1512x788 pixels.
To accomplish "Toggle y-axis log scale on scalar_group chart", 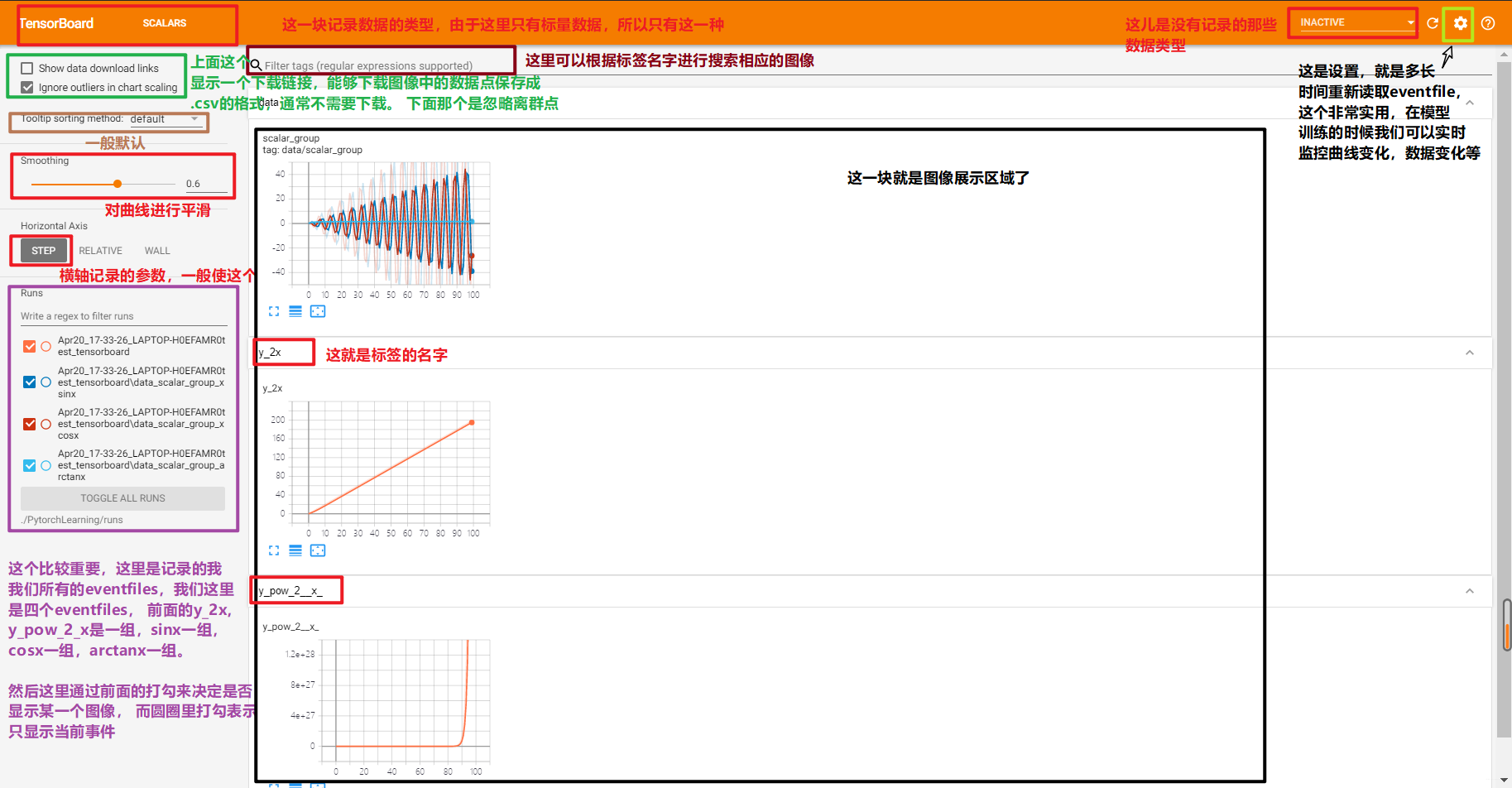I will click(x=295, y=311).
